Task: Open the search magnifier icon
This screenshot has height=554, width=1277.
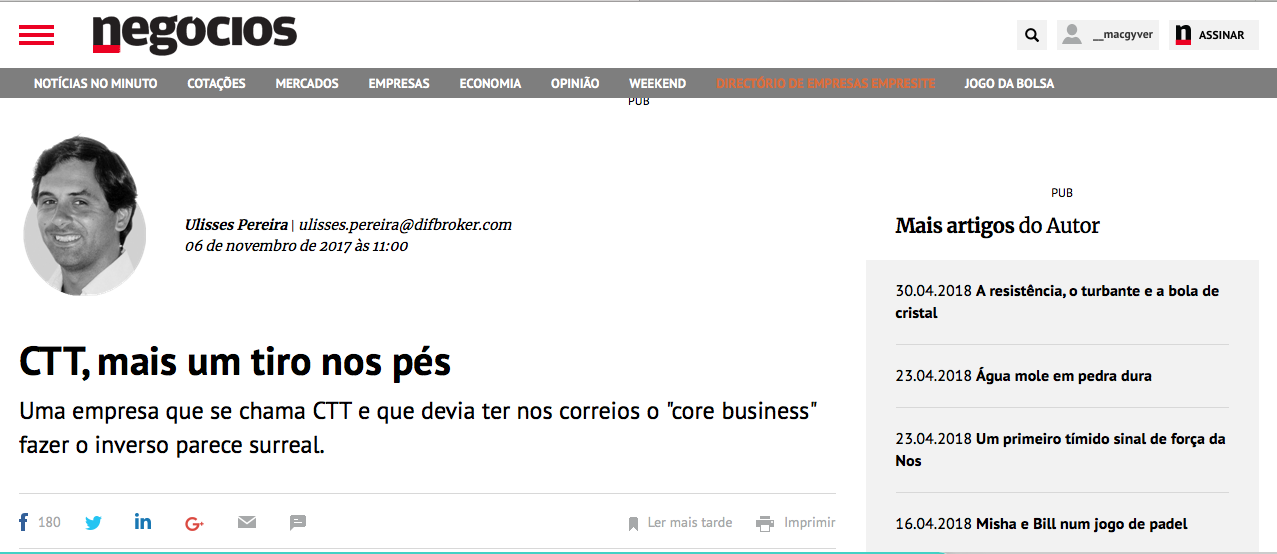Action: point(1032,35)
